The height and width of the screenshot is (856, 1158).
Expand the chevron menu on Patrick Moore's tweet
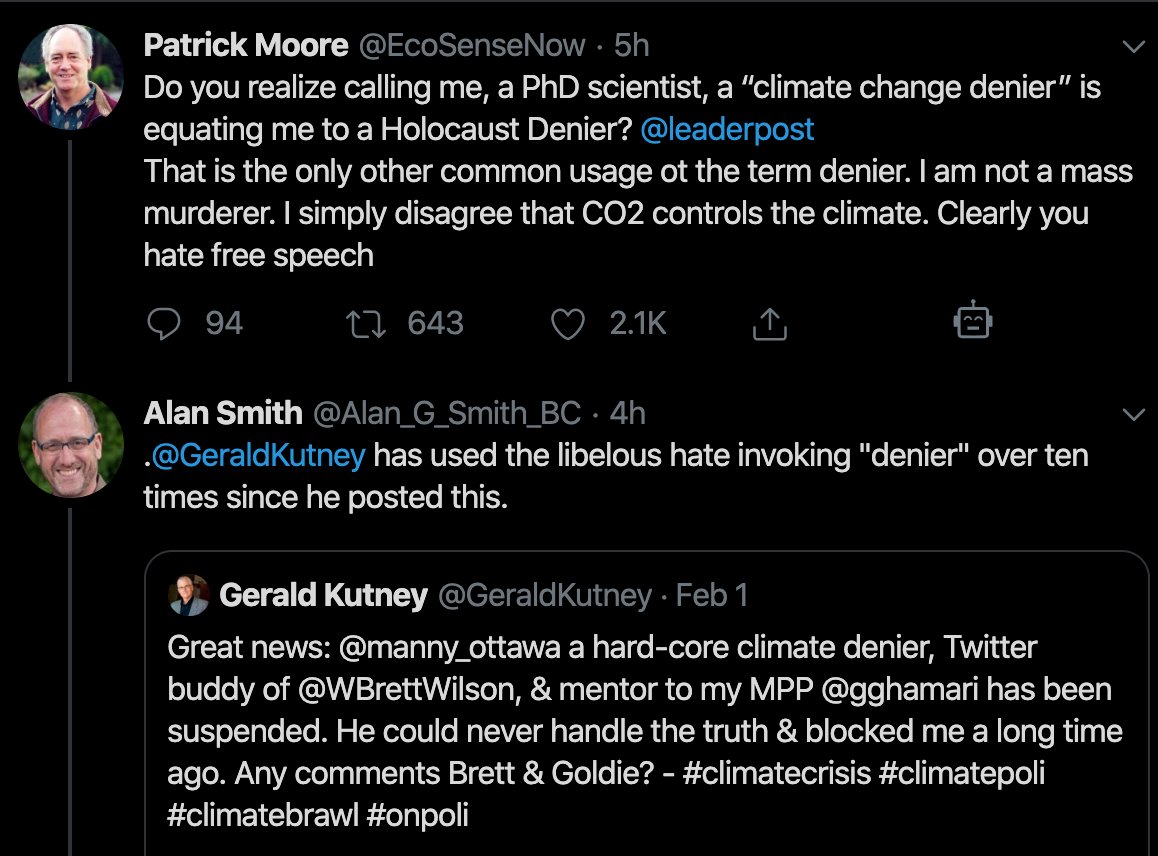point(1134,46)
